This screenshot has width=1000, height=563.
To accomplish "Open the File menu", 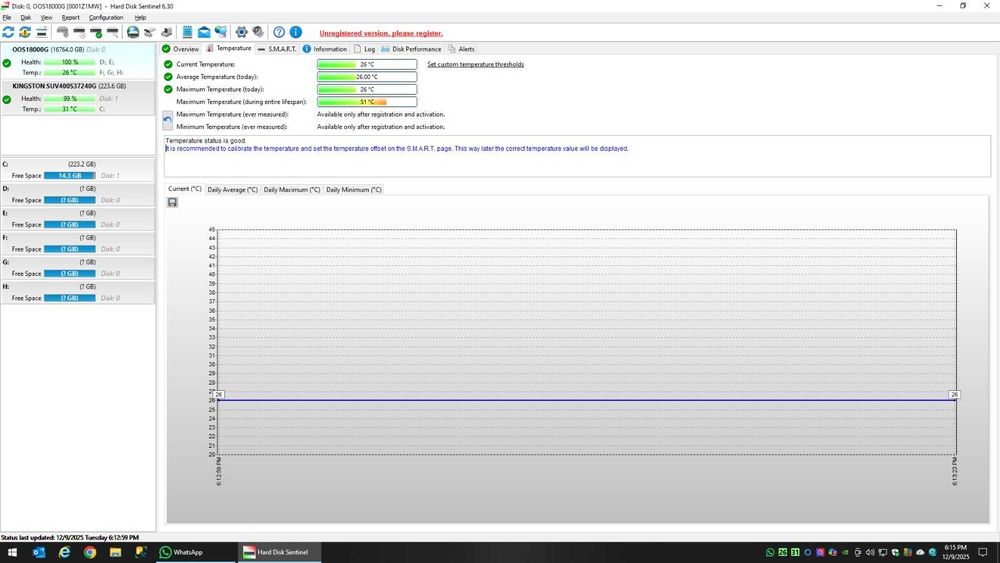I will coord(6,18).
